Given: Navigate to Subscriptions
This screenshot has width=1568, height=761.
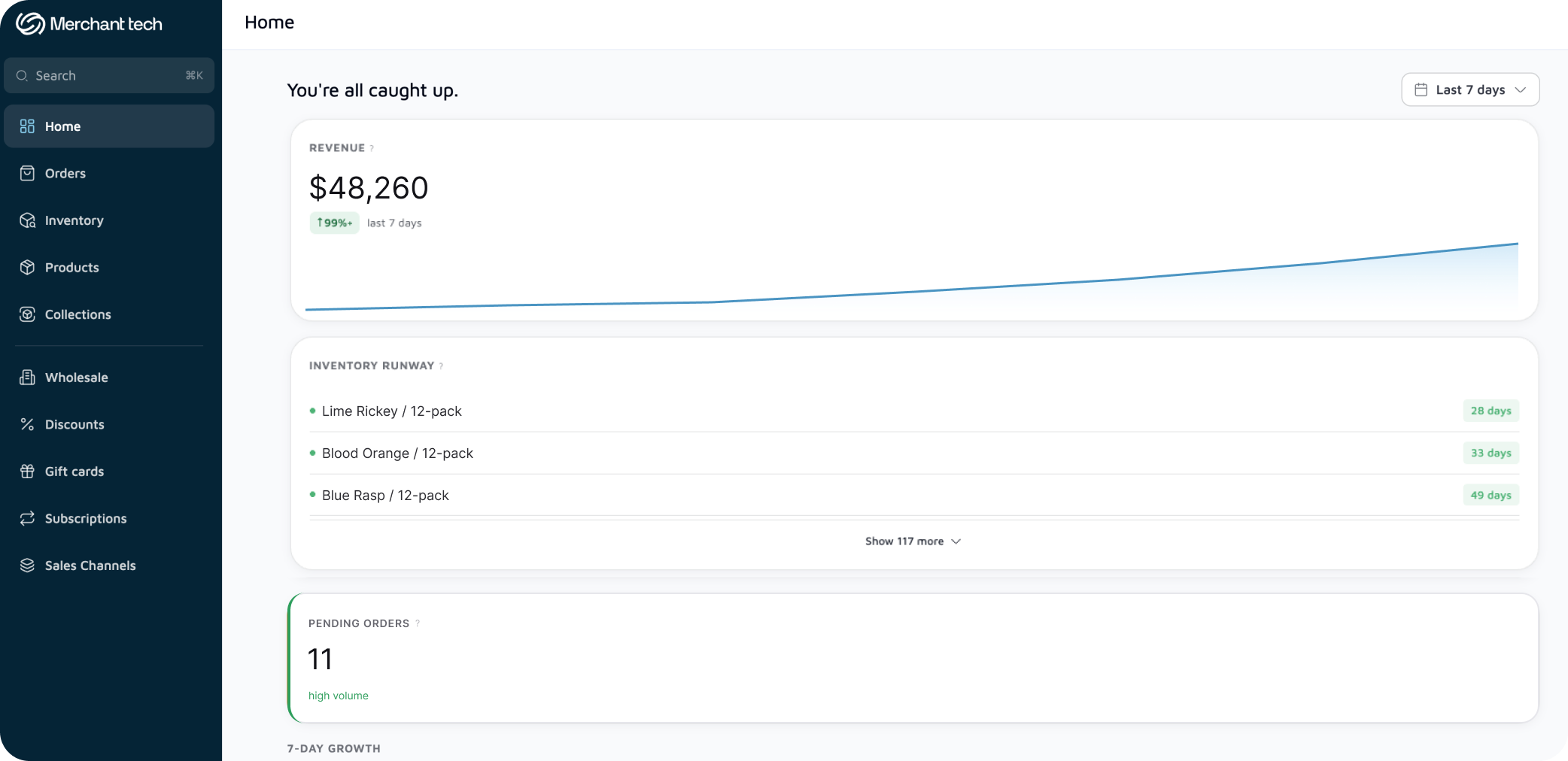Looking at the screenshot, I should coord(109,518).
